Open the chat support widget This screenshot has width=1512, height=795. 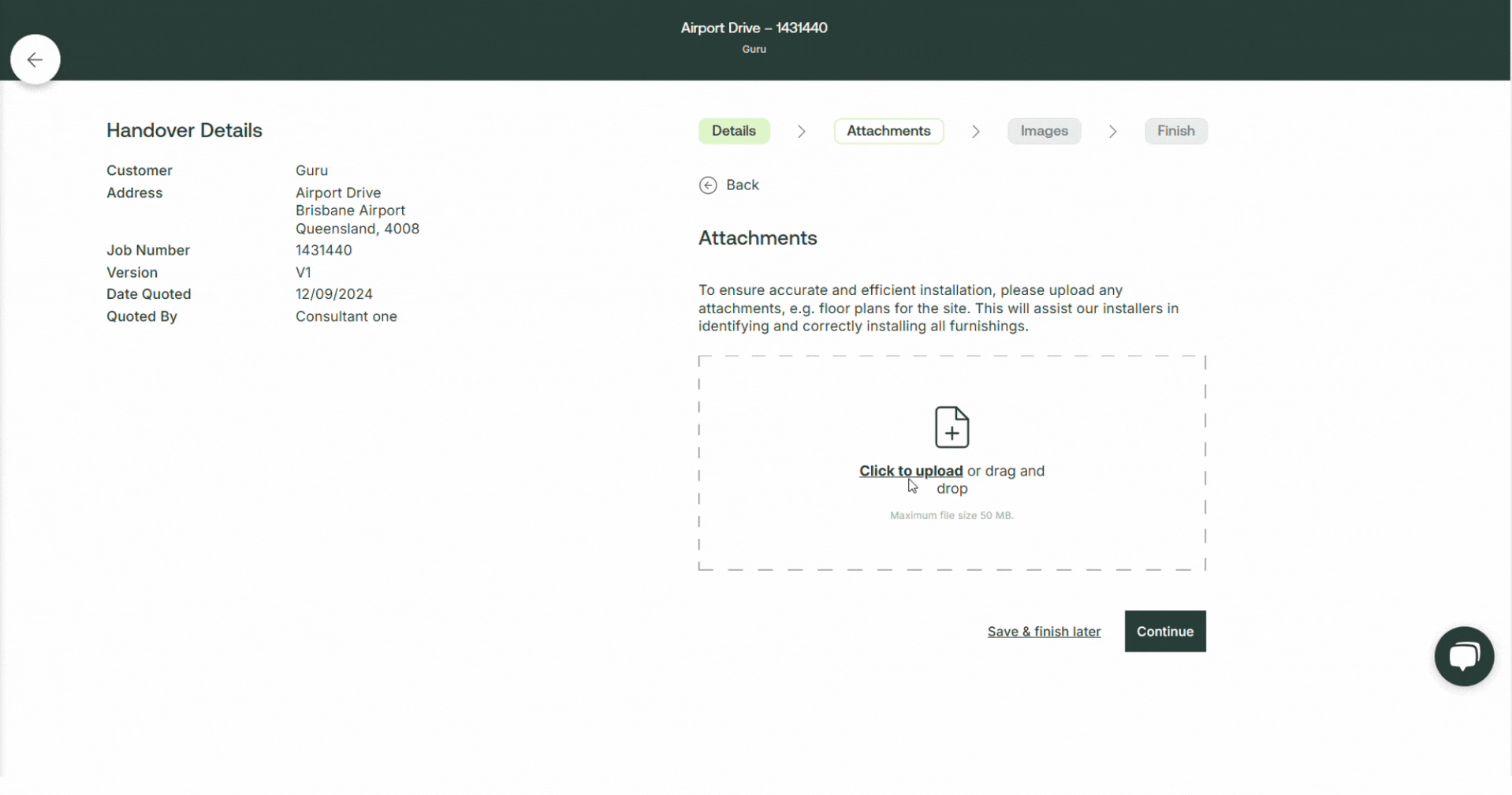[1463, 656]
